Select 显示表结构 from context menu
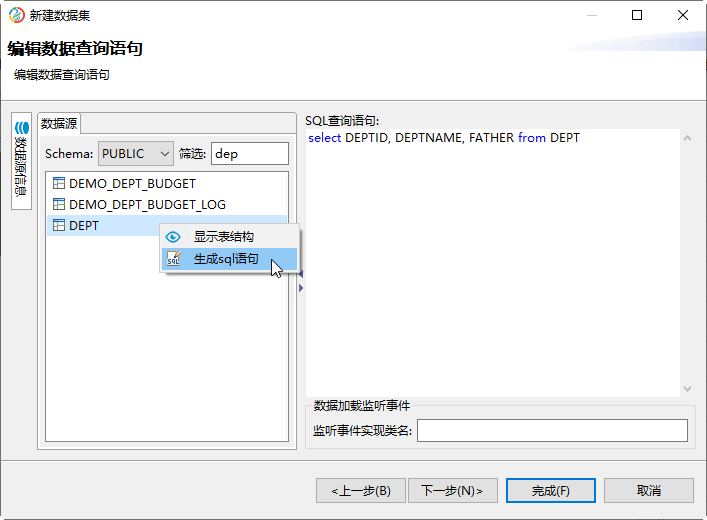The height and width of the screenshot is (520, 707). tap(224, 237)
